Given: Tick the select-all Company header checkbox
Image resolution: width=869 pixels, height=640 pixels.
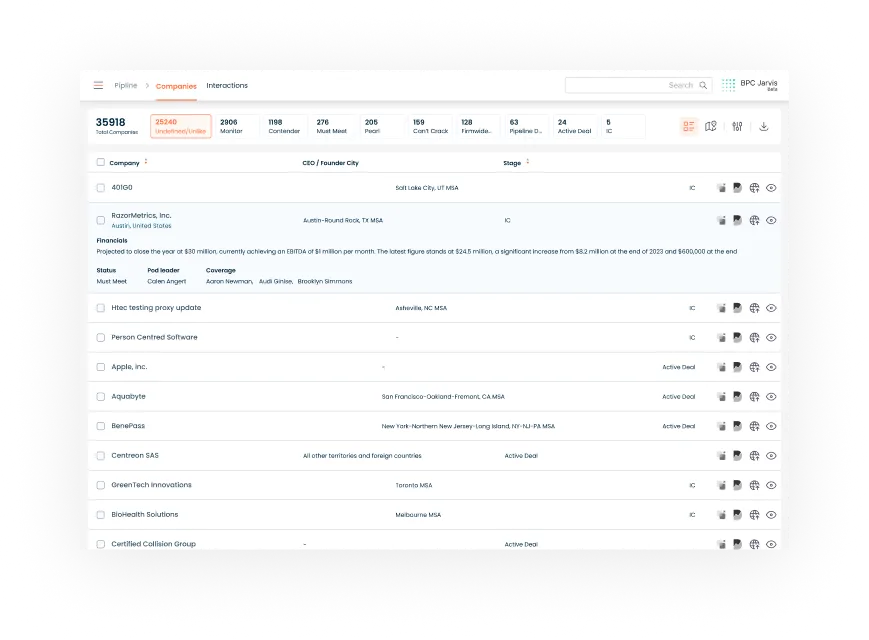Looking at the screenshot, I should pos(100,162).
